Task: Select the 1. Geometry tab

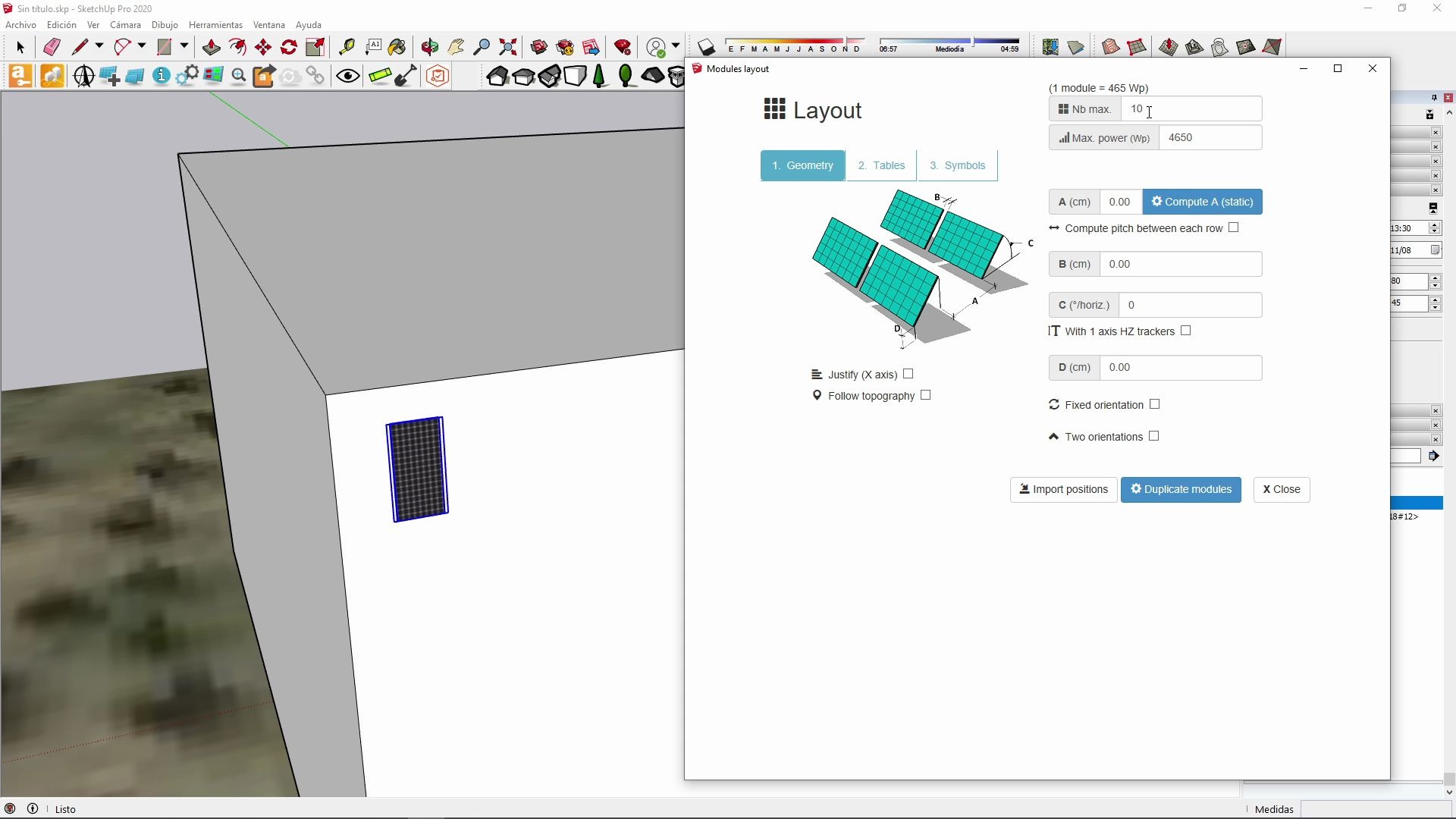Action: pos(802,165)
